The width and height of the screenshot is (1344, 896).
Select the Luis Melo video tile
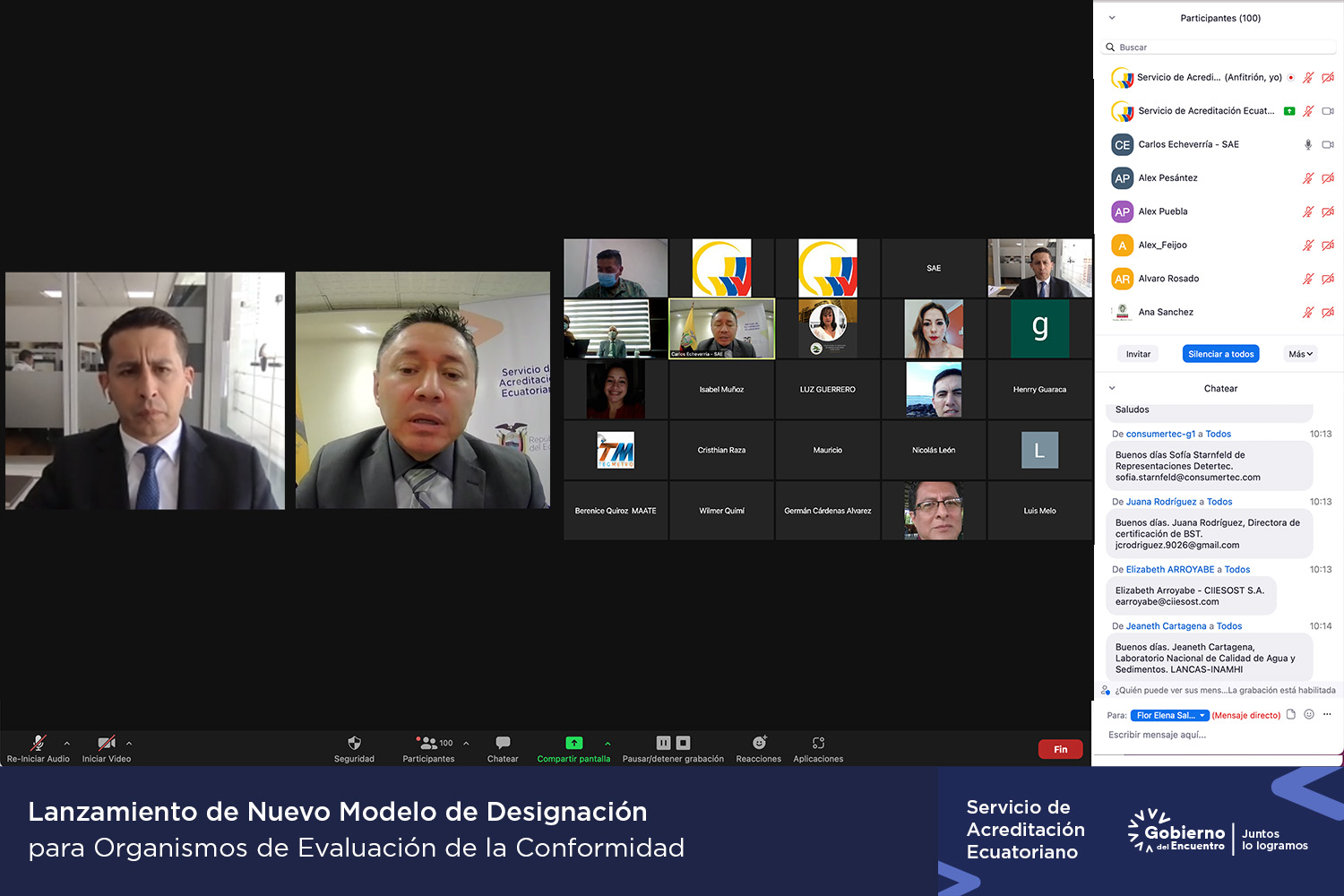[1039, 511]
